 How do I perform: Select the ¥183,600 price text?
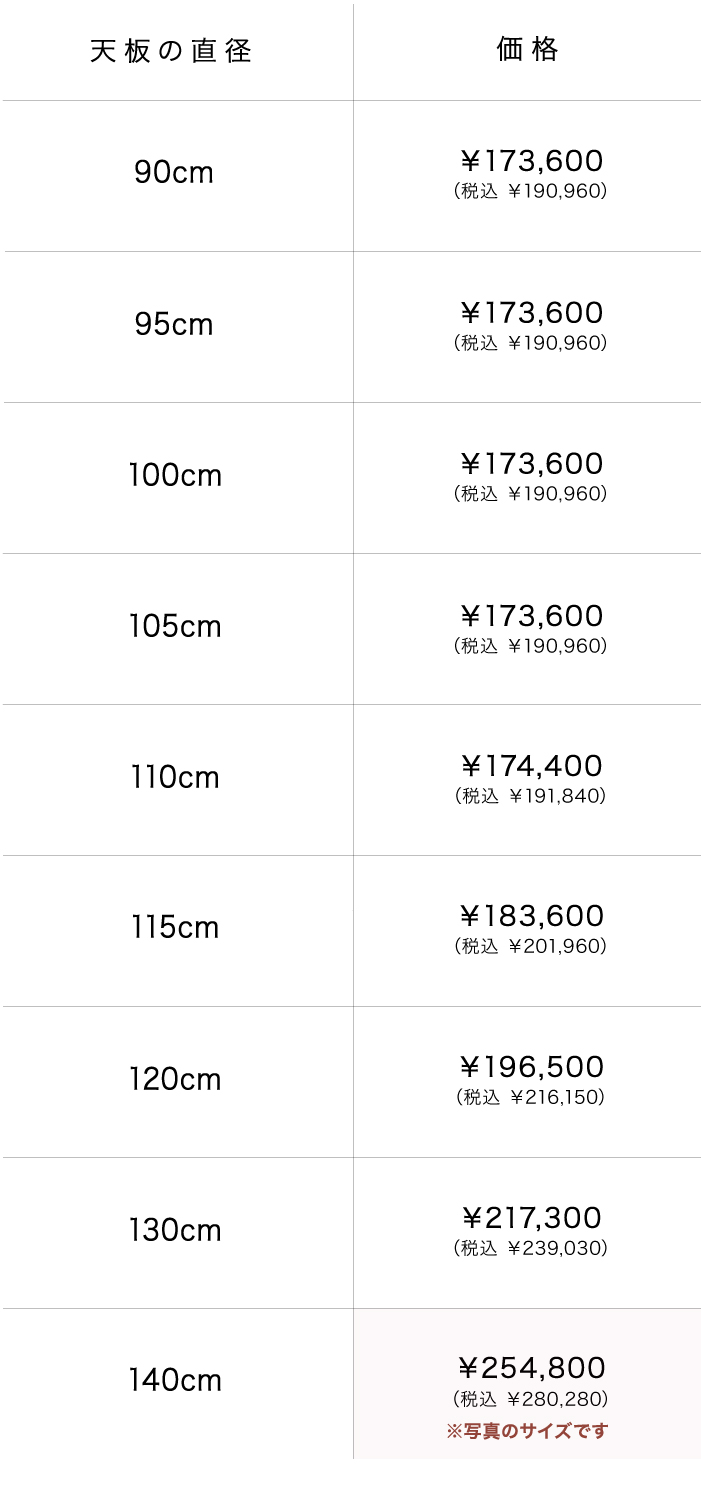531,916
